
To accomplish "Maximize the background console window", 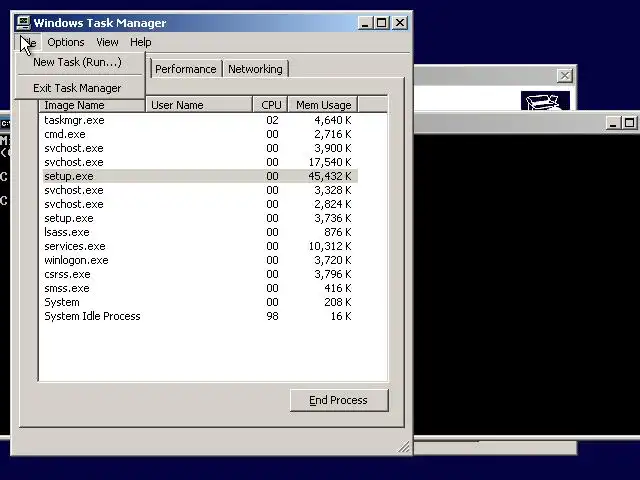I will click(629, 123).
